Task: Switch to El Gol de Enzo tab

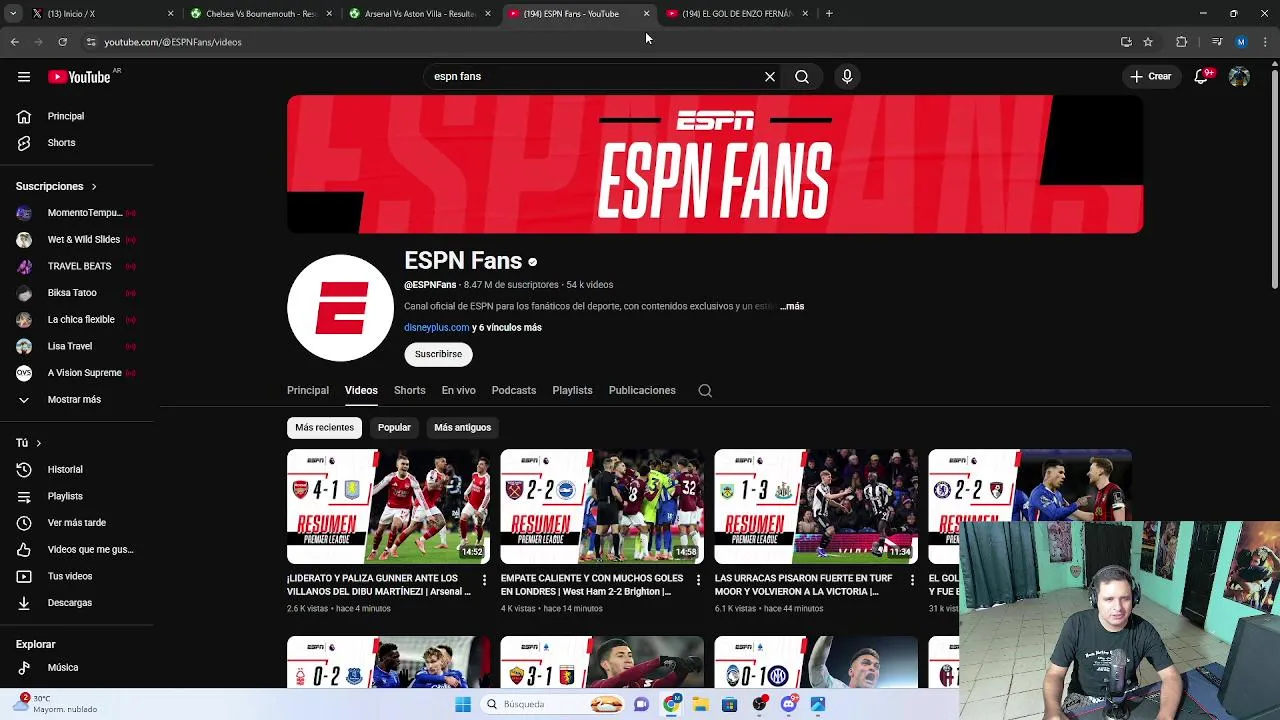Action: coord(736,14)
